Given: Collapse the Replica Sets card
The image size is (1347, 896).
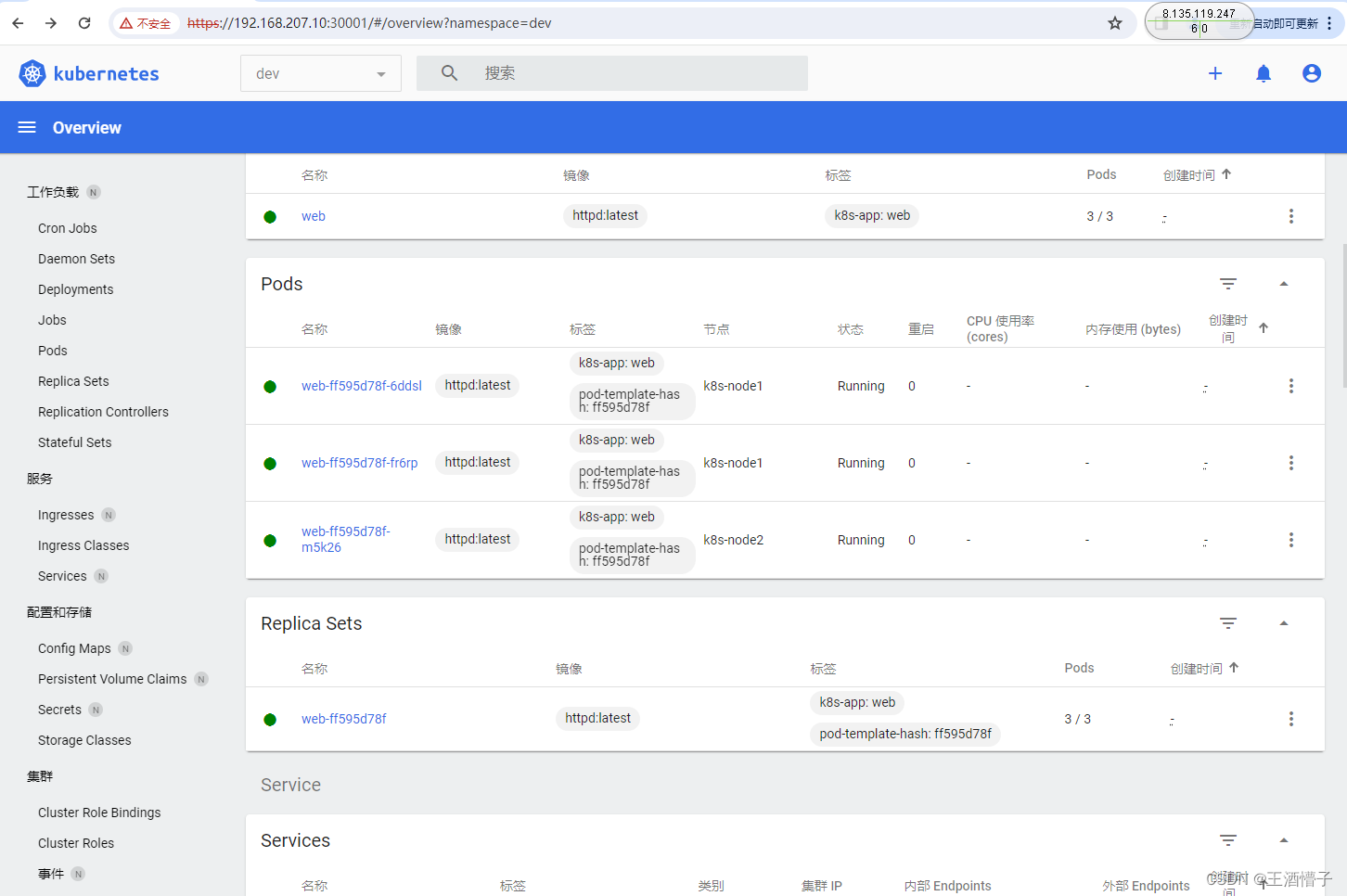Looking at the screenshot, I should tap(1284, 623).
